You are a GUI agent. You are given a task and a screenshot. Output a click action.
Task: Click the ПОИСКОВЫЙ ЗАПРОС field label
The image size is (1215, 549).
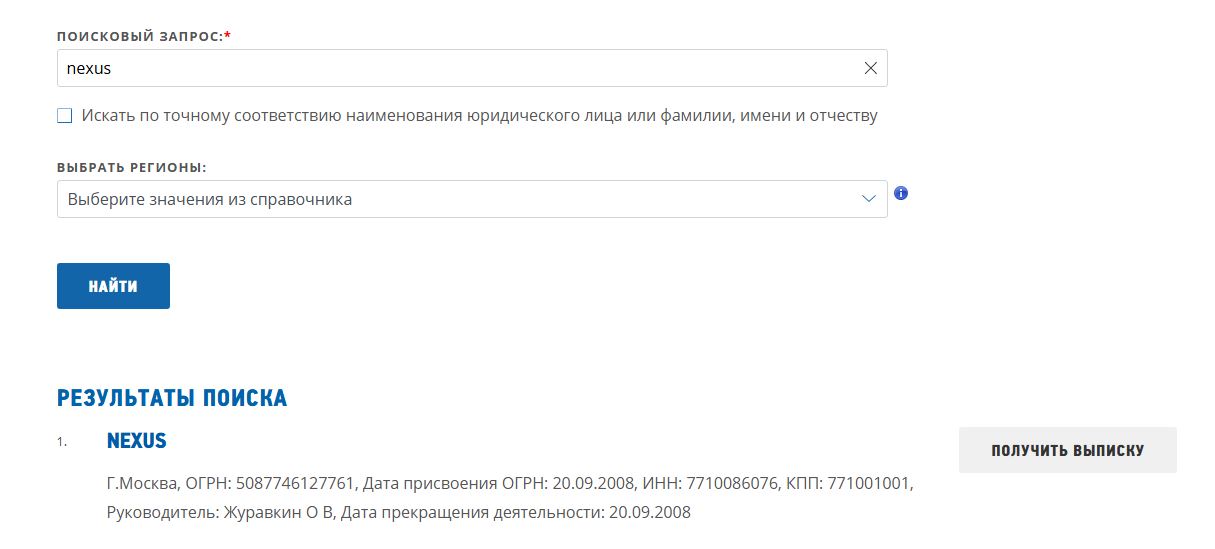click(x=139, y=36)
